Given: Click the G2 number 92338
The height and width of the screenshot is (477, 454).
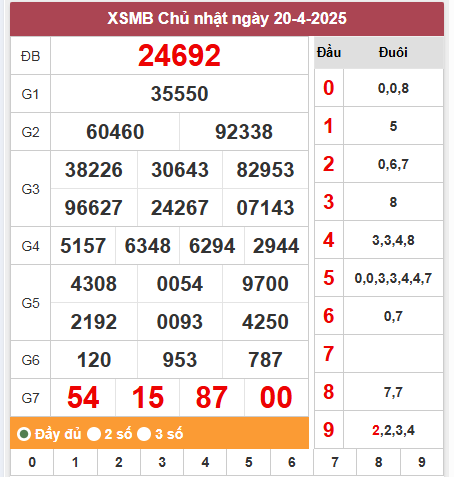Looking at the screenshot, I should click(x=244, y=132).
